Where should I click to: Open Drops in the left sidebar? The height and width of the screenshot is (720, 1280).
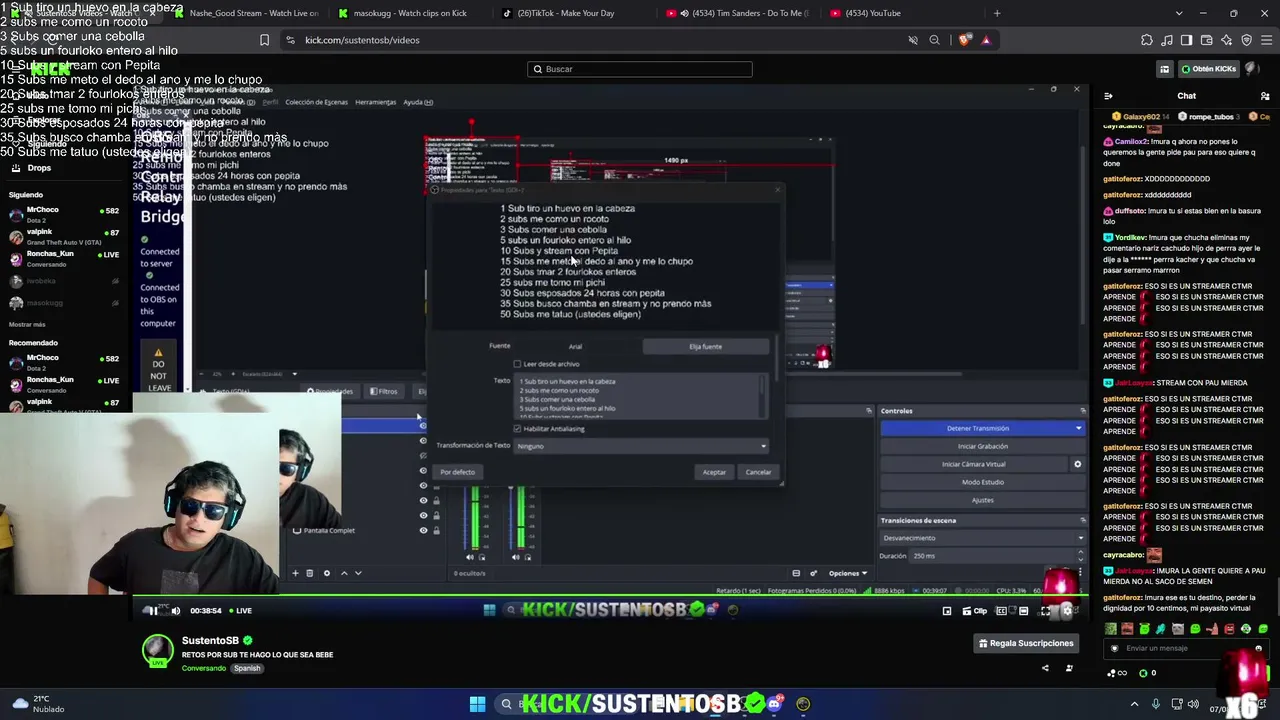(38, 168)
